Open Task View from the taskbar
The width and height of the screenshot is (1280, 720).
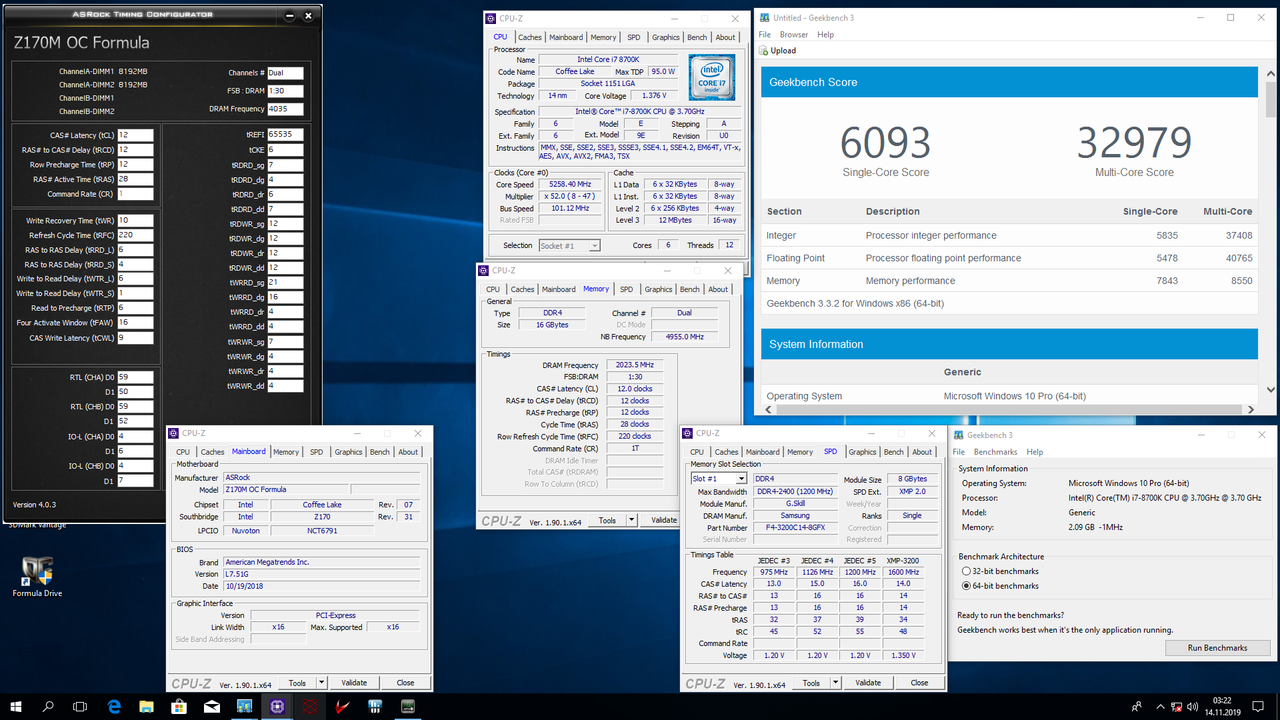click(x=81, y=706)
